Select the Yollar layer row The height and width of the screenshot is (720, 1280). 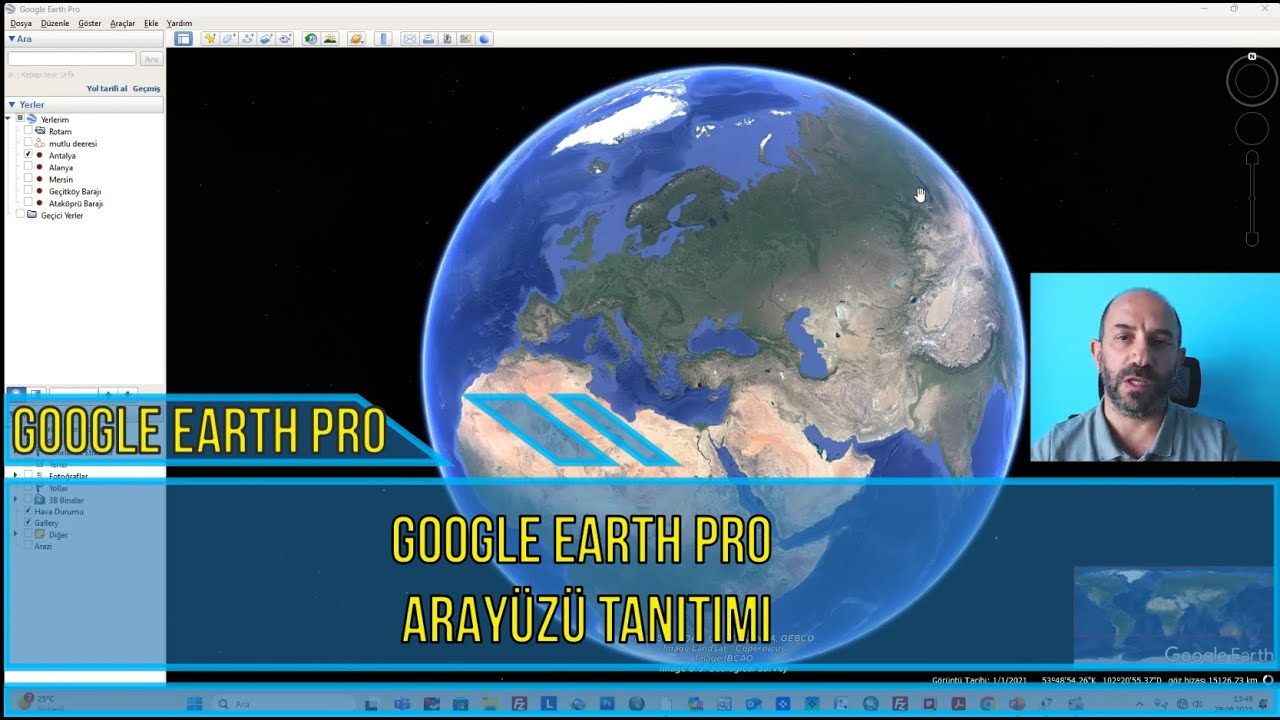[x=58, y=488]
